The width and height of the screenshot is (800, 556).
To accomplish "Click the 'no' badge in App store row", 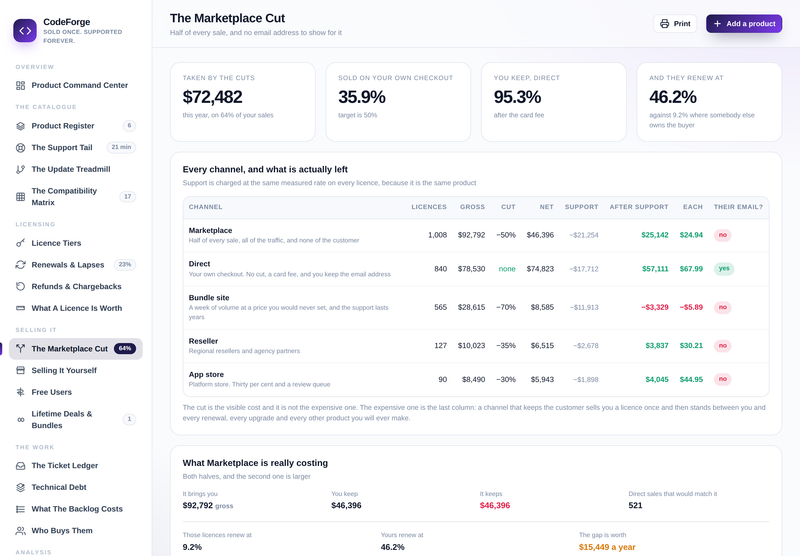I will (722, 380).
